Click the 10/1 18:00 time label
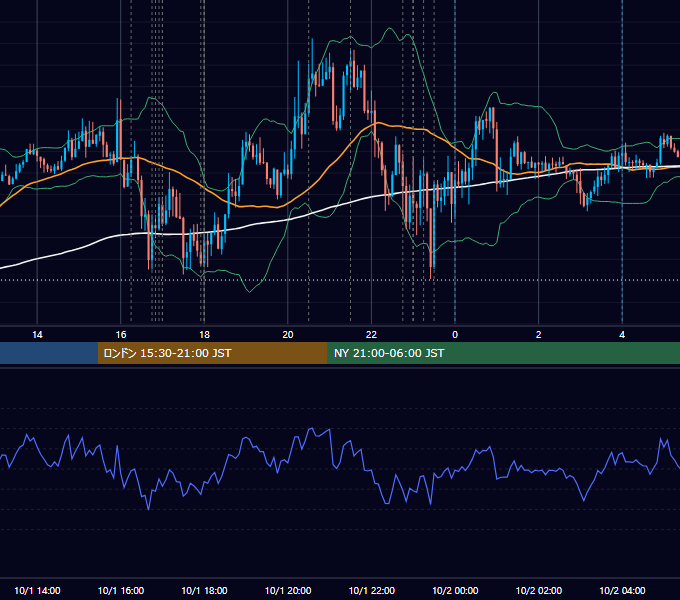Screen dimensions: 680x600 click(204, 590)
